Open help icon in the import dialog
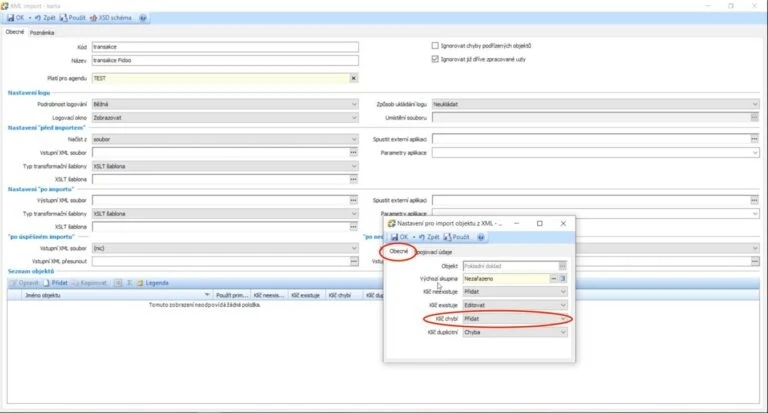Screen dimensions: 768x413 (x=481, y=237)
